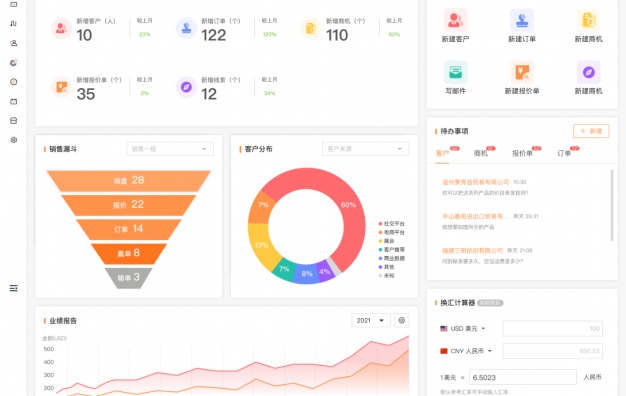
Task: Click the CNY amount field showing 650.23
Action: tap(553, 351)
